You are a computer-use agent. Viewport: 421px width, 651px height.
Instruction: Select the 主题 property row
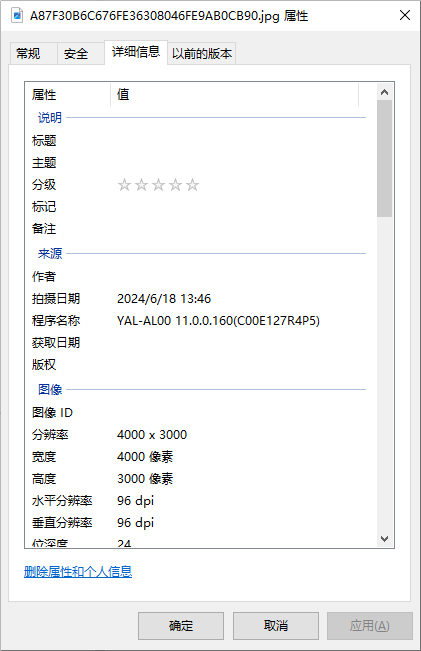[195, 163]
